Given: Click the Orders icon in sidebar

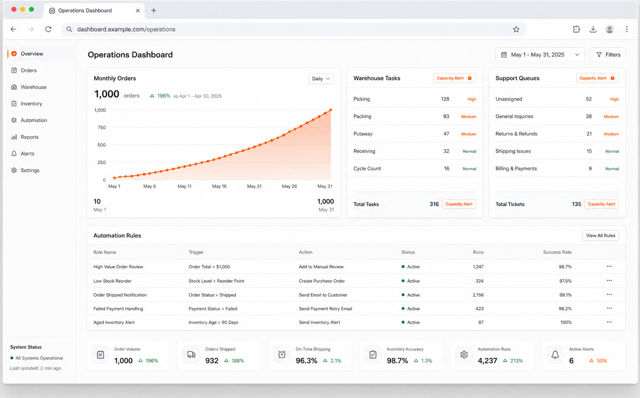Looking at the screenshot, I should 14,70.
